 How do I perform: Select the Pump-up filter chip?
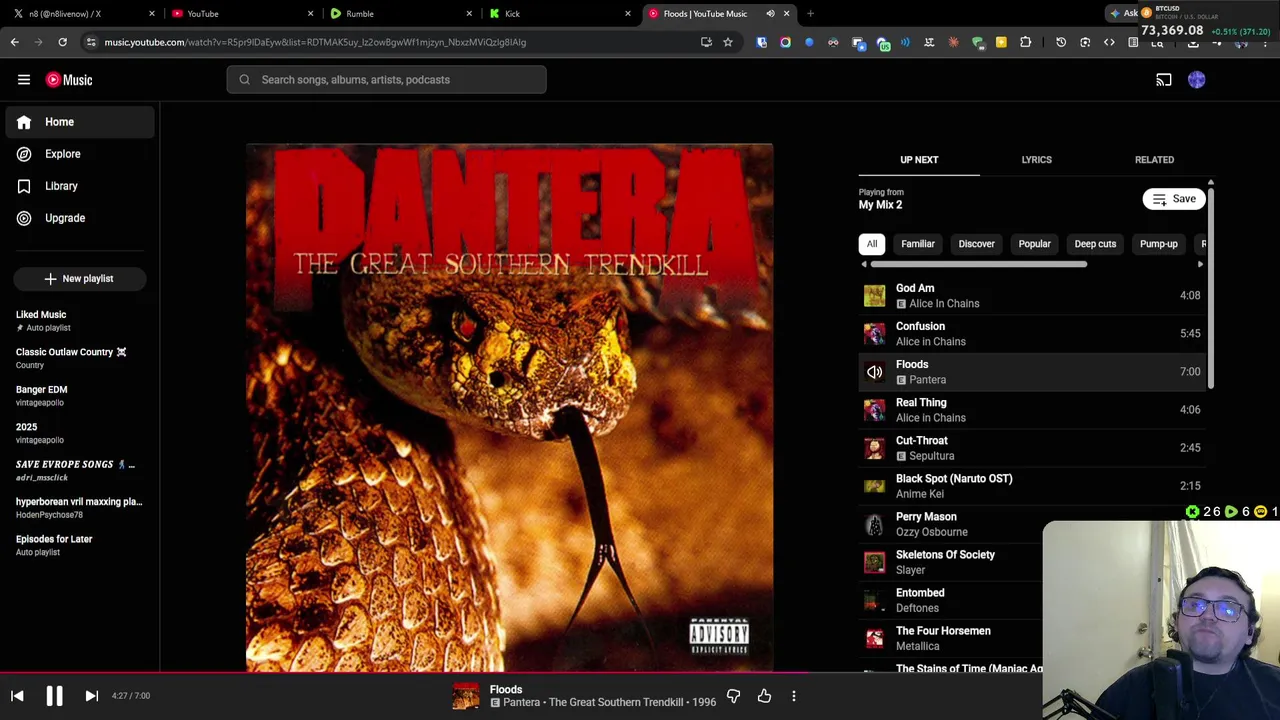[1159, 244]
